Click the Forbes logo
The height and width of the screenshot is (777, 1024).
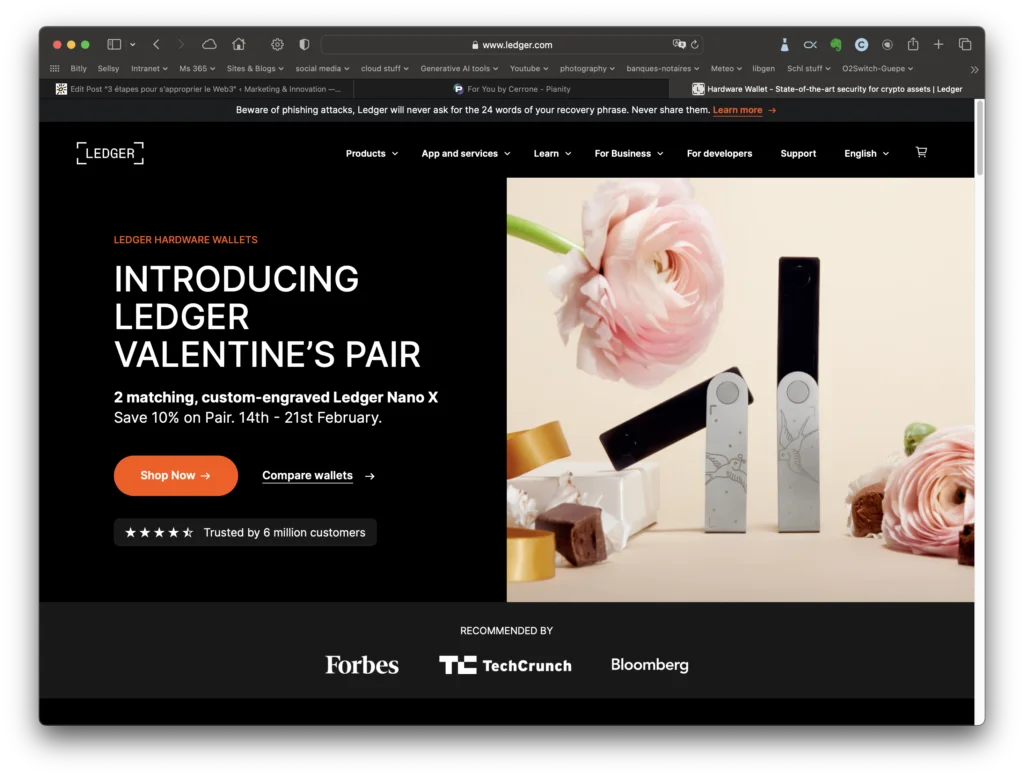click(x=362, y=665)
